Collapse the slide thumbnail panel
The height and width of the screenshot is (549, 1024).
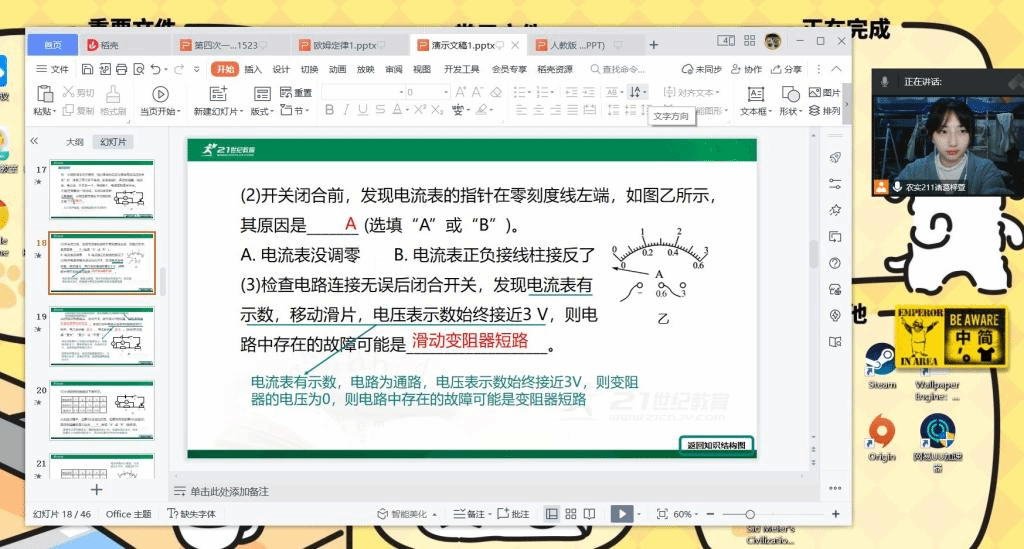pyautogui.click(x=34, y=142)
